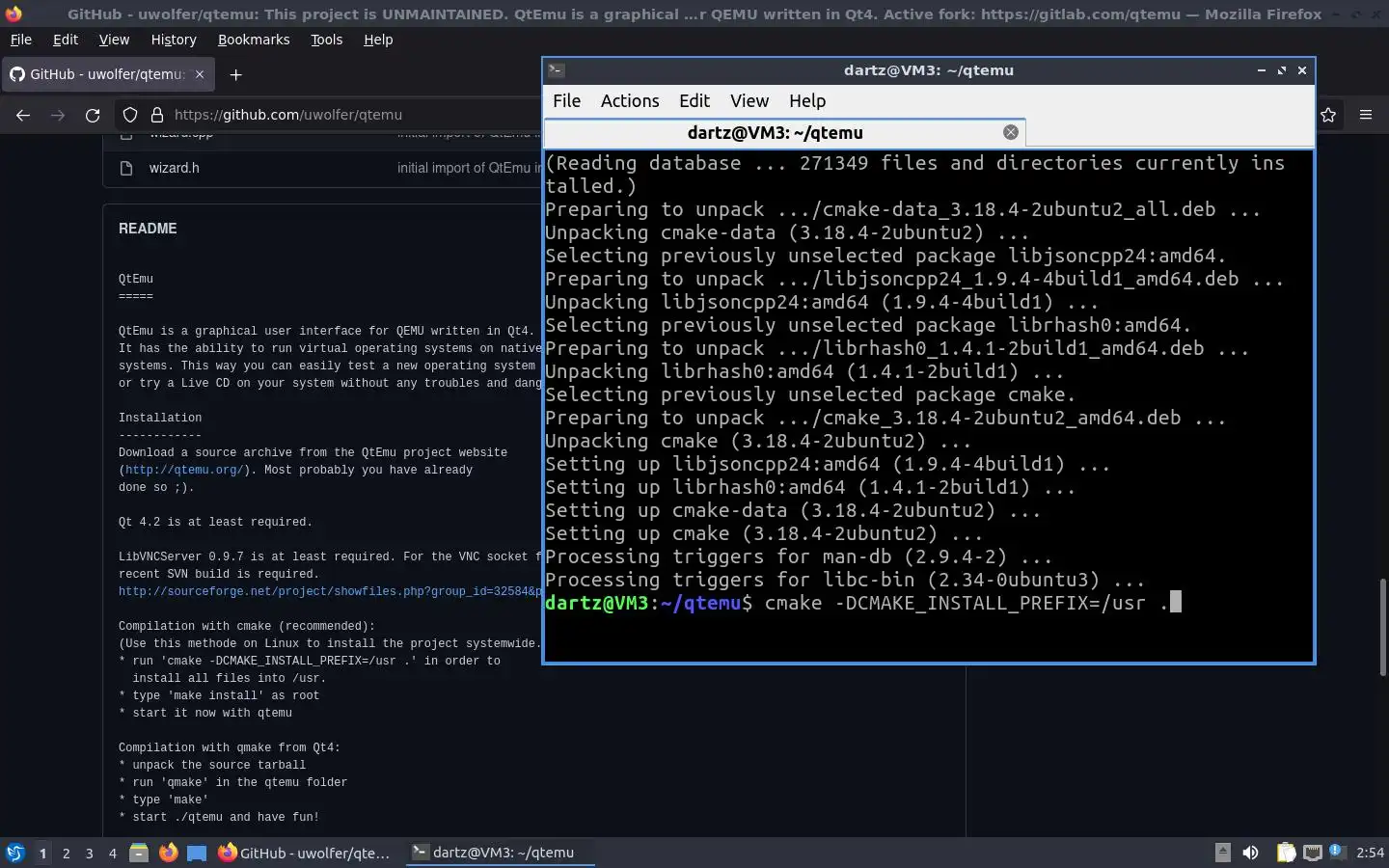
Task: Close the GitHub uwolfer/qtemu tab
Action: coord(200,74)
